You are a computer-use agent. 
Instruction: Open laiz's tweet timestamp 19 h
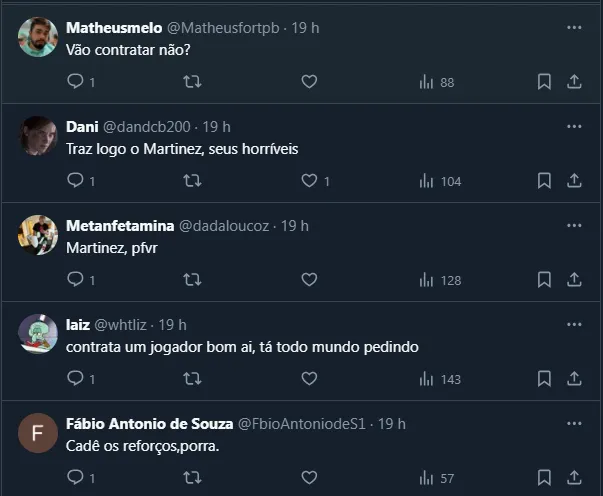click(x=172, y=325)
